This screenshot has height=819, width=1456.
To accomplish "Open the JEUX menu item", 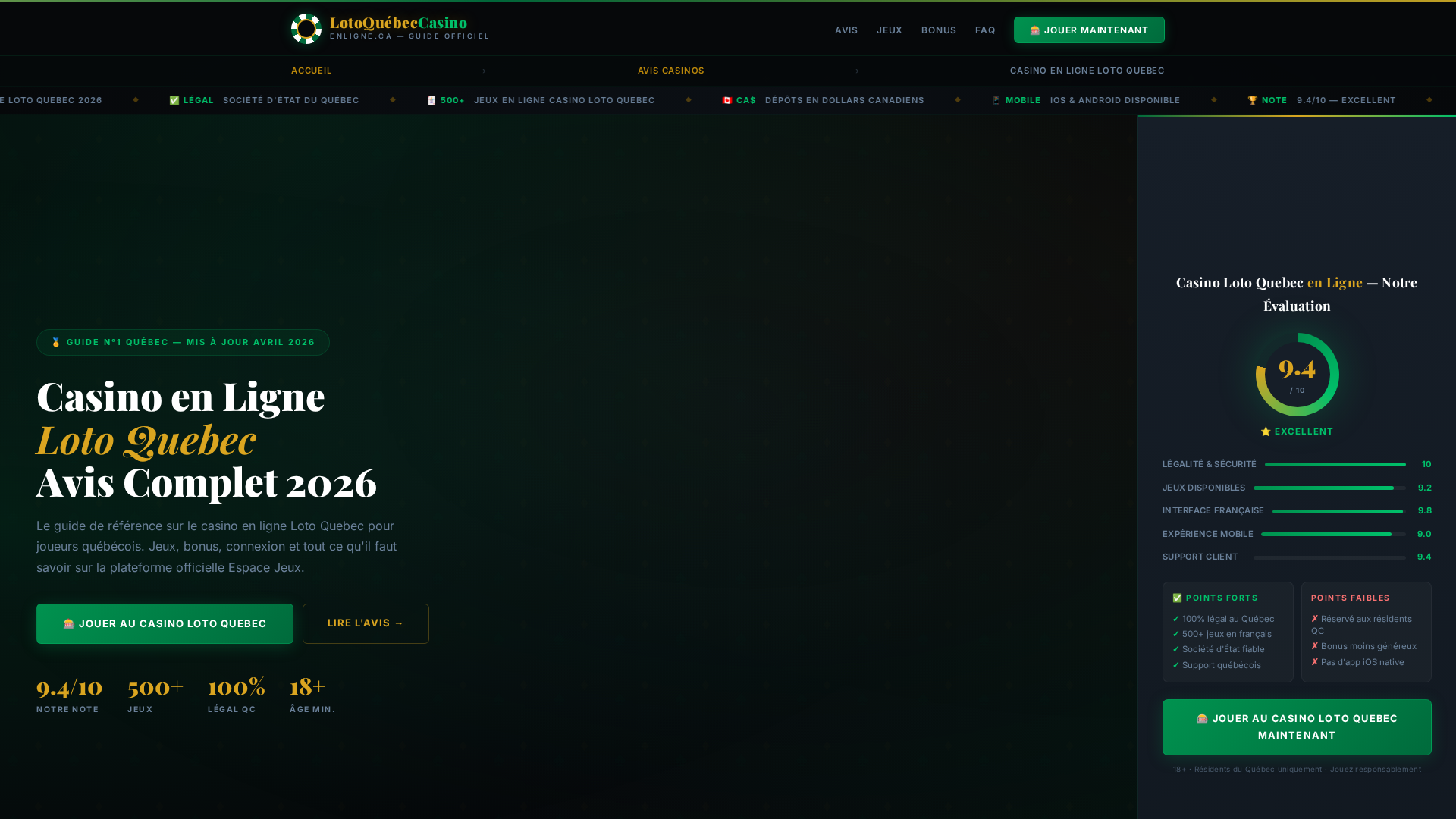I will [890, 30].
